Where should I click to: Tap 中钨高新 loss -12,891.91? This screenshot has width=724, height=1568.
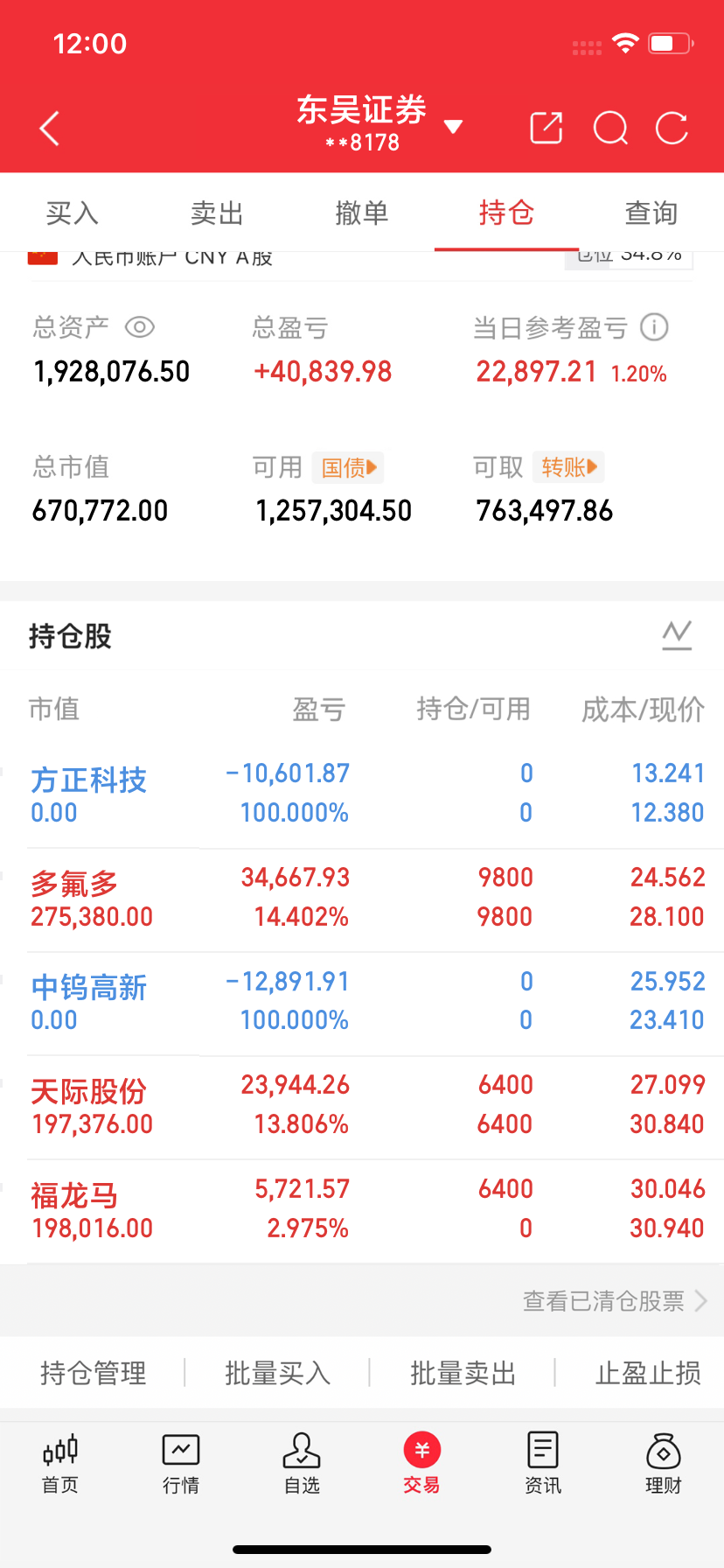pos(288,981)
